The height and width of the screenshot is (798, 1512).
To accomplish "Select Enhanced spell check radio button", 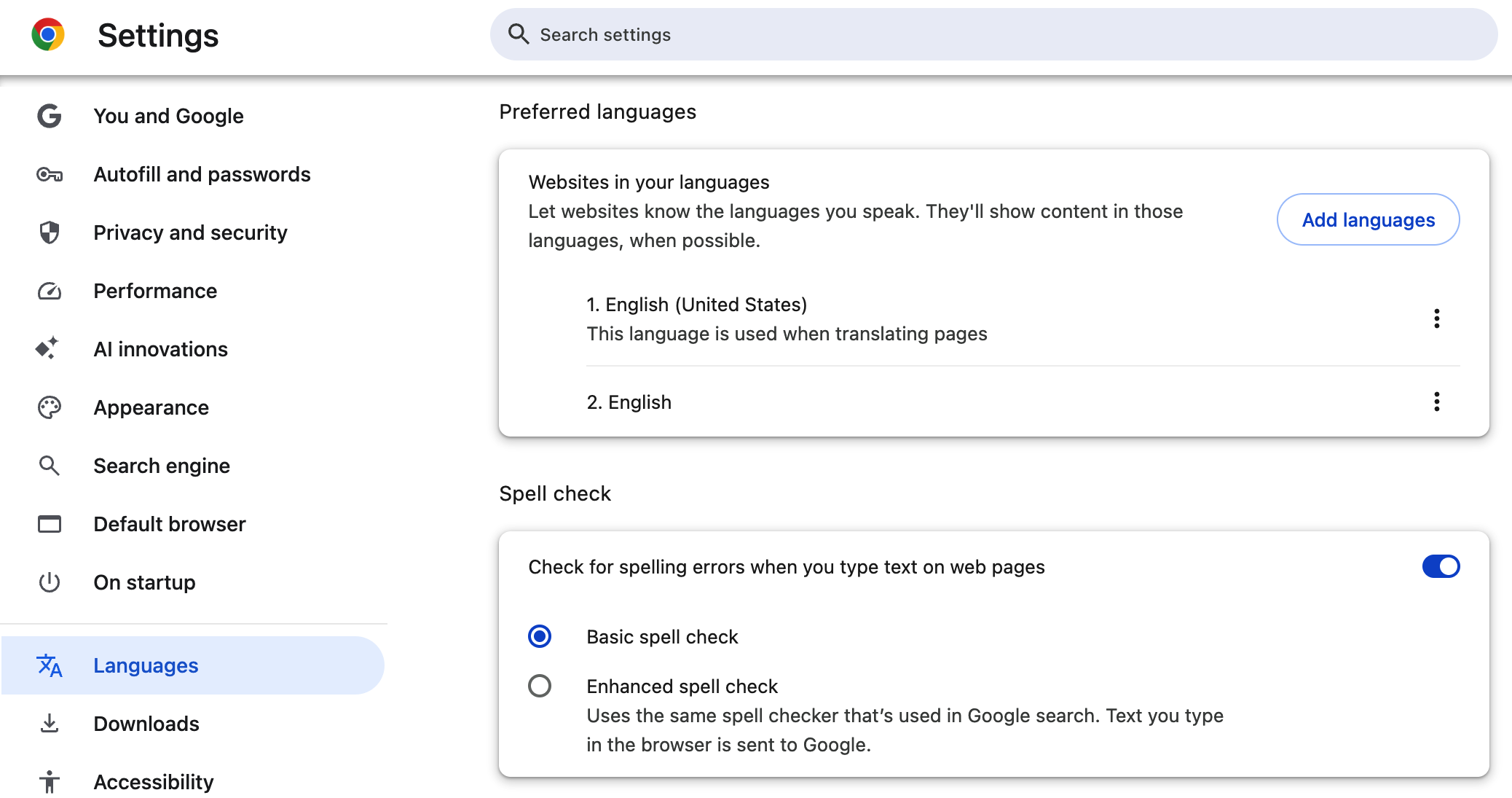I will click(540, 686).
